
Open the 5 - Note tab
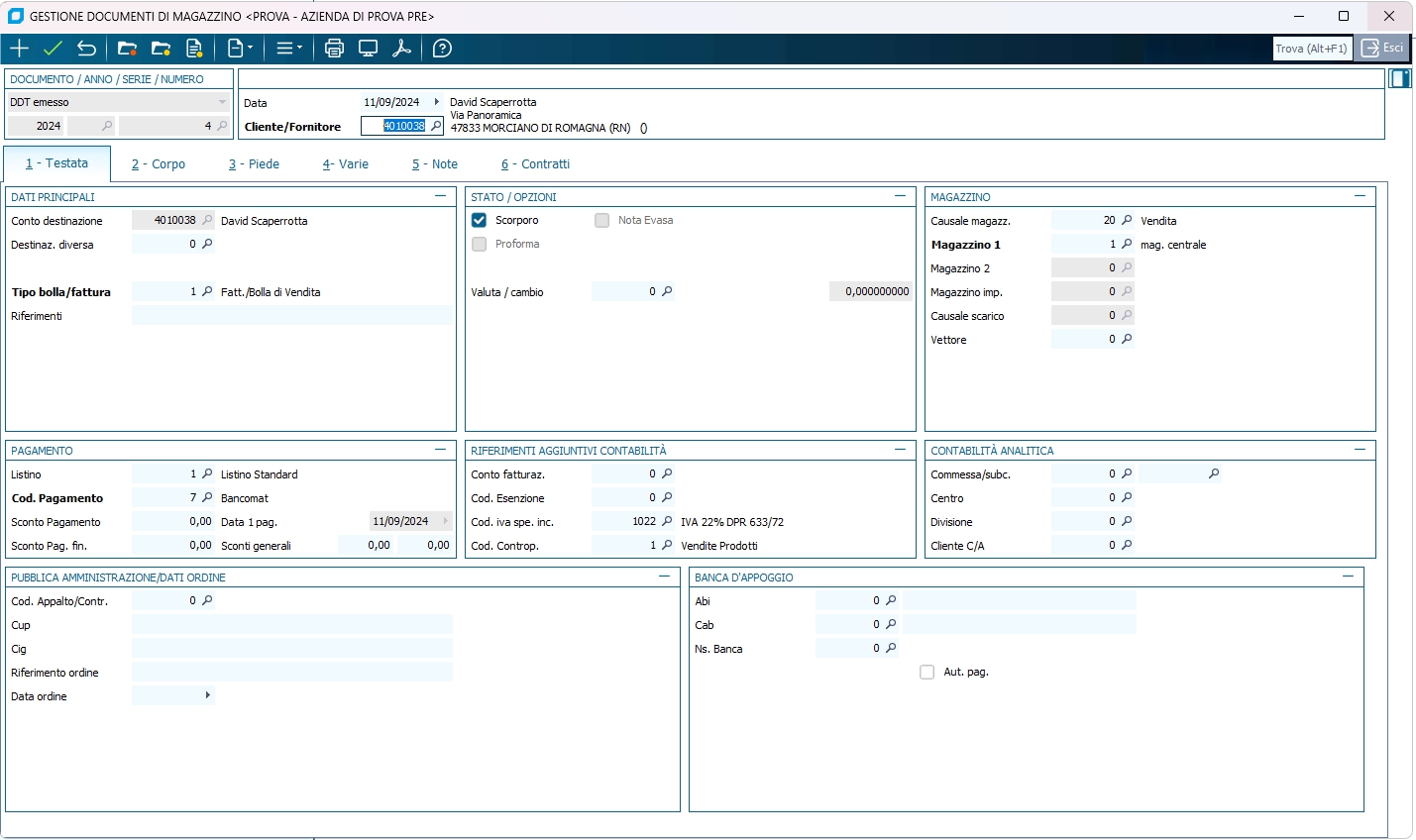435,164
